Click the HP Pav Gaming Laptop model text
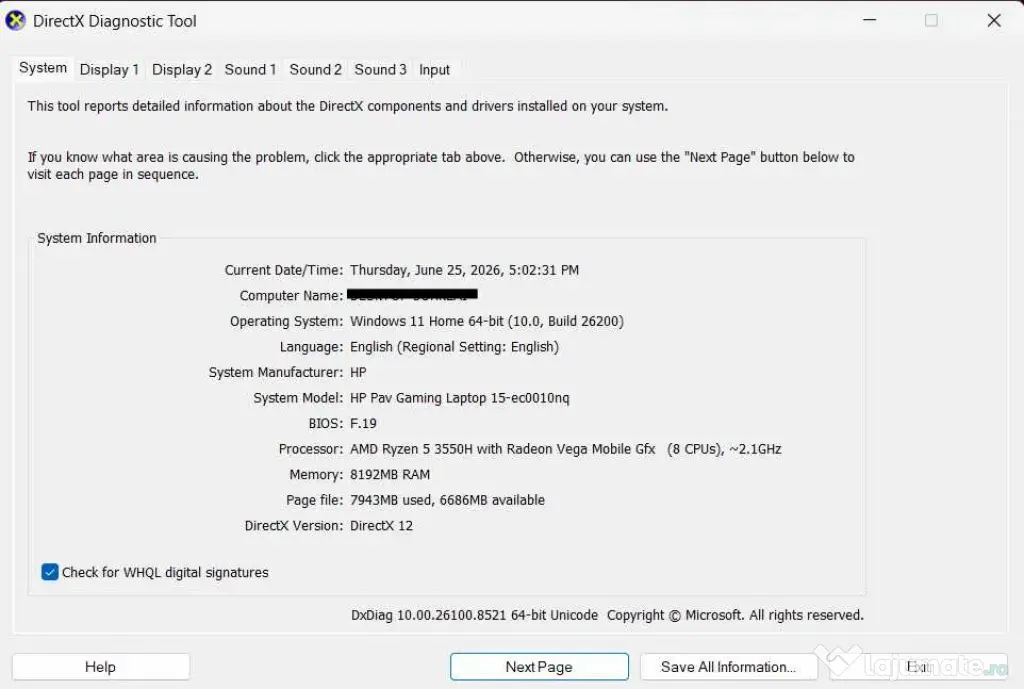The image size is (1024, 689). coord(460,398)
